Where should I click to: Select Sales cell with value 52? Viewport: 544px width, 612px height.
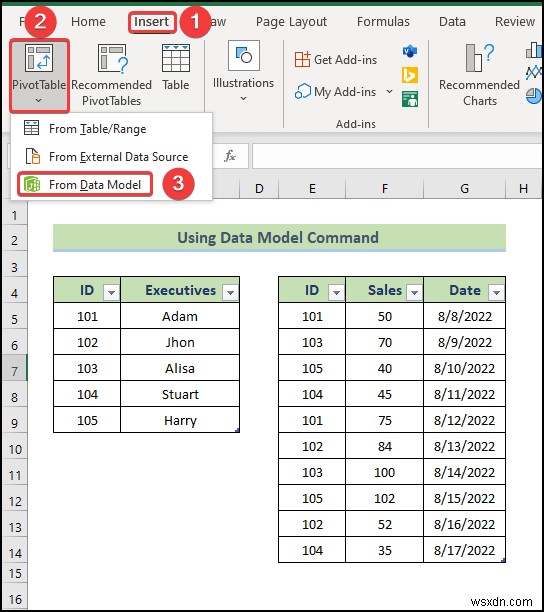click(384, 524)
